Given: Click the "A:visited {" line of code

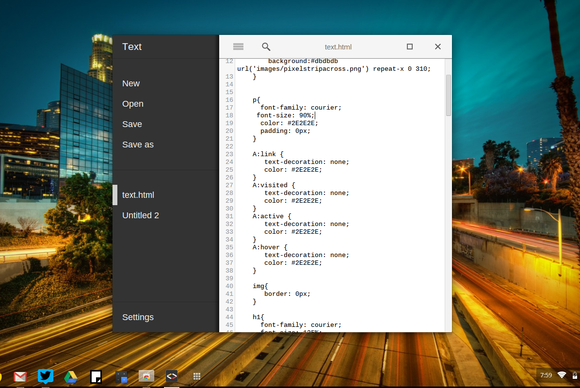Looking at the screenshot, I should pyautogui.click(x=274, y=185).
